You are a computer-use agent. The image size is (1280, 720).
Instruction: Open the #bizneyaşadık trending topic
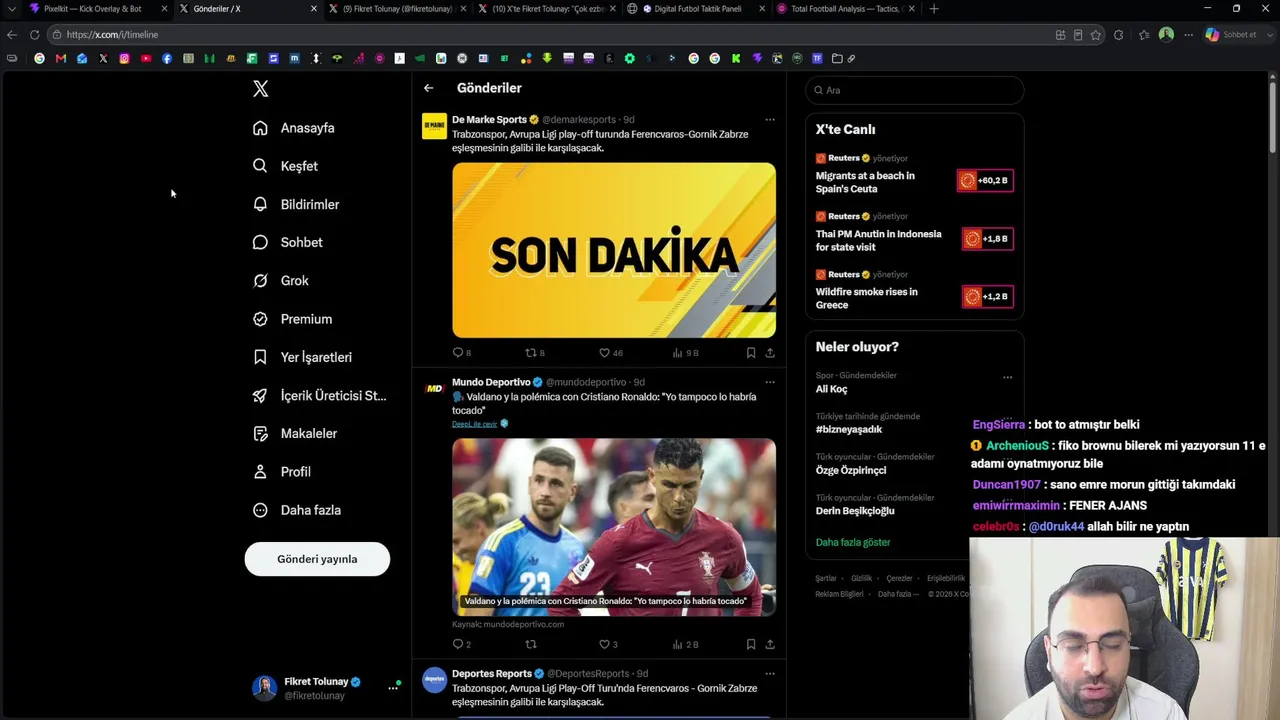pyautogui.click(x=849, y=429)
